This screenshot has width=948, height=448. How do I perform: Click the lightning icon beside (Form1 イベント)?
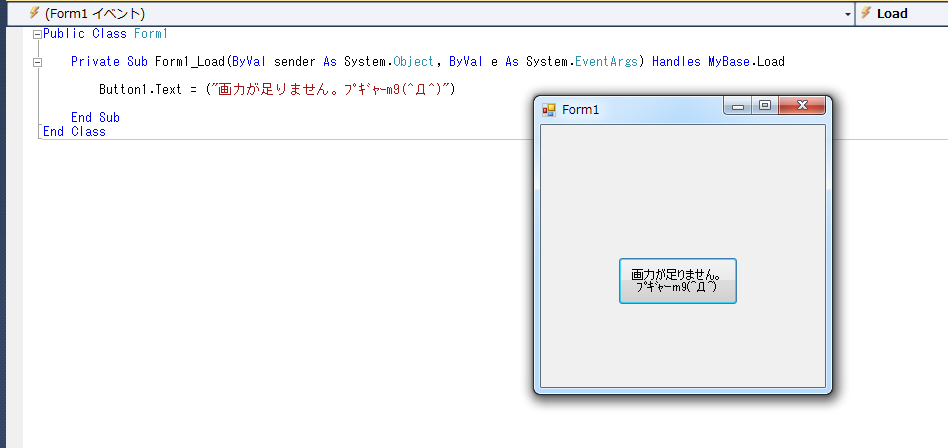34,13
